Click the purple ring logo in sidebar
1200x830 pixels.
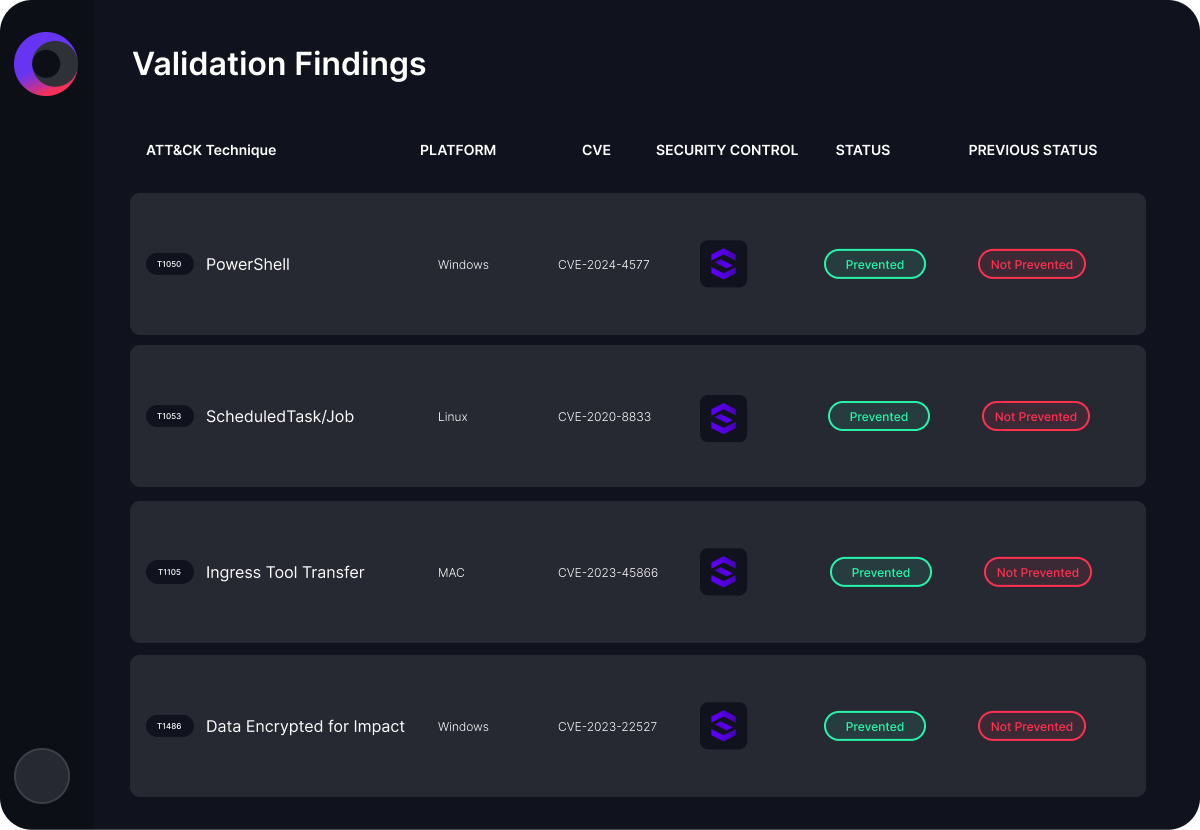pos(46,64)
